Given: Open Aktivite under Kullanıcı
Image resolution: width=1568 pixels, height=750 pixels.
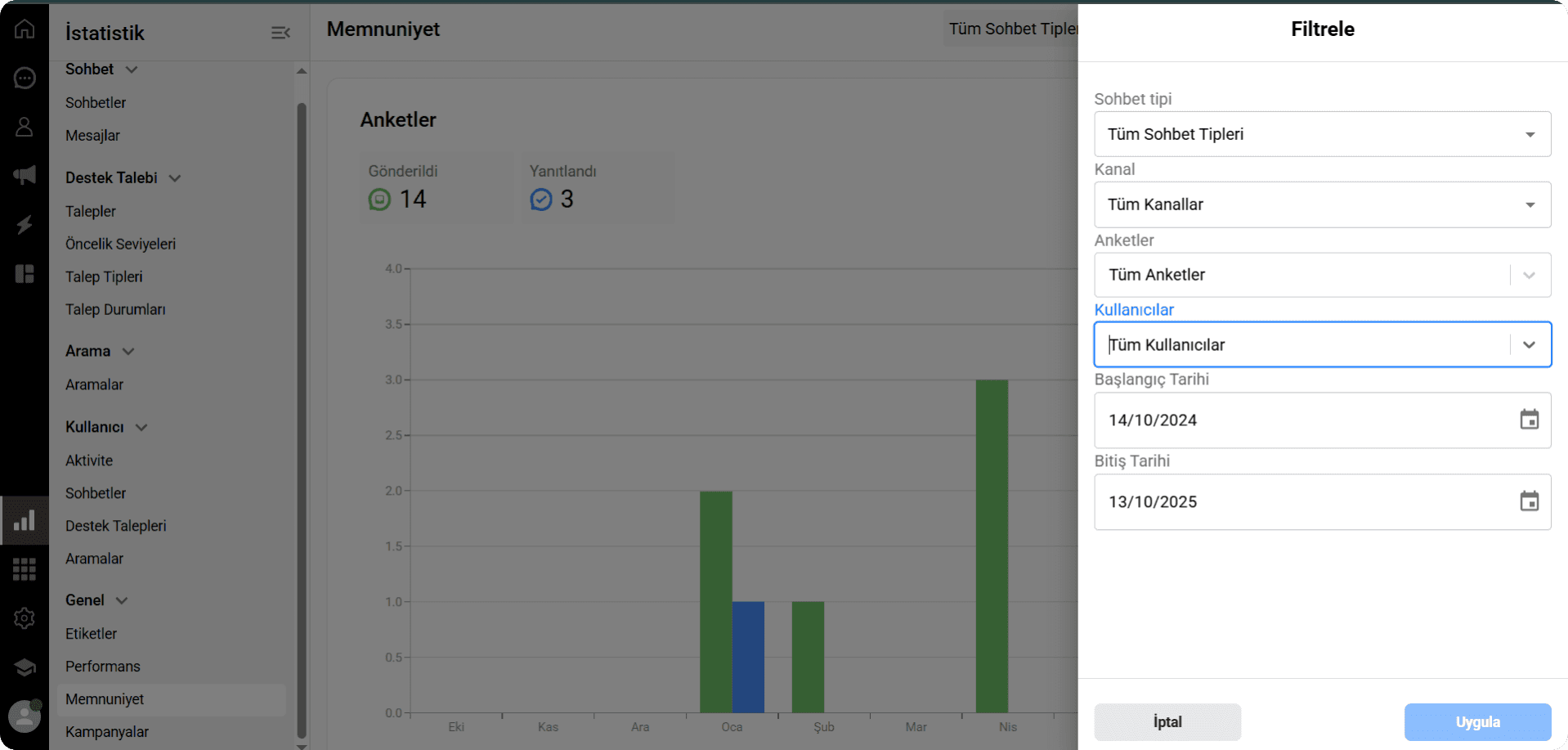Looking at the screenshot, I should coord(89,461).
